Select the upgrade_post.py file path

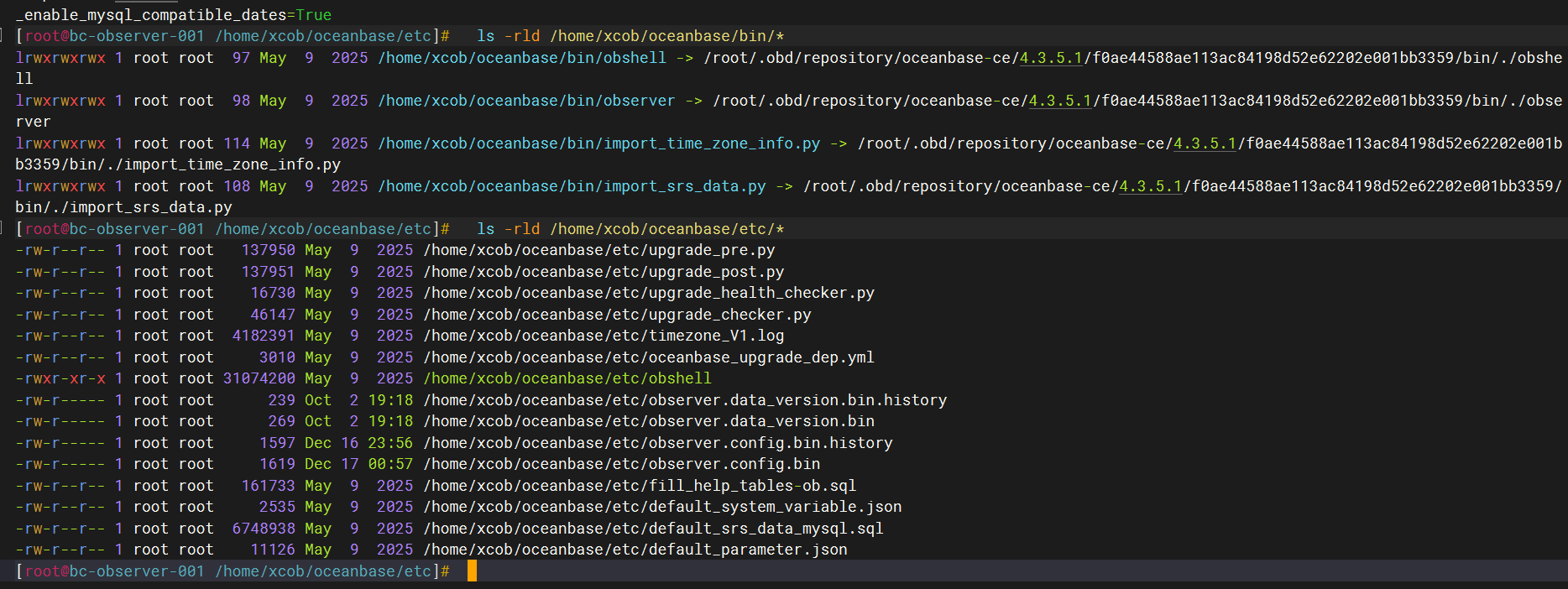604,272
